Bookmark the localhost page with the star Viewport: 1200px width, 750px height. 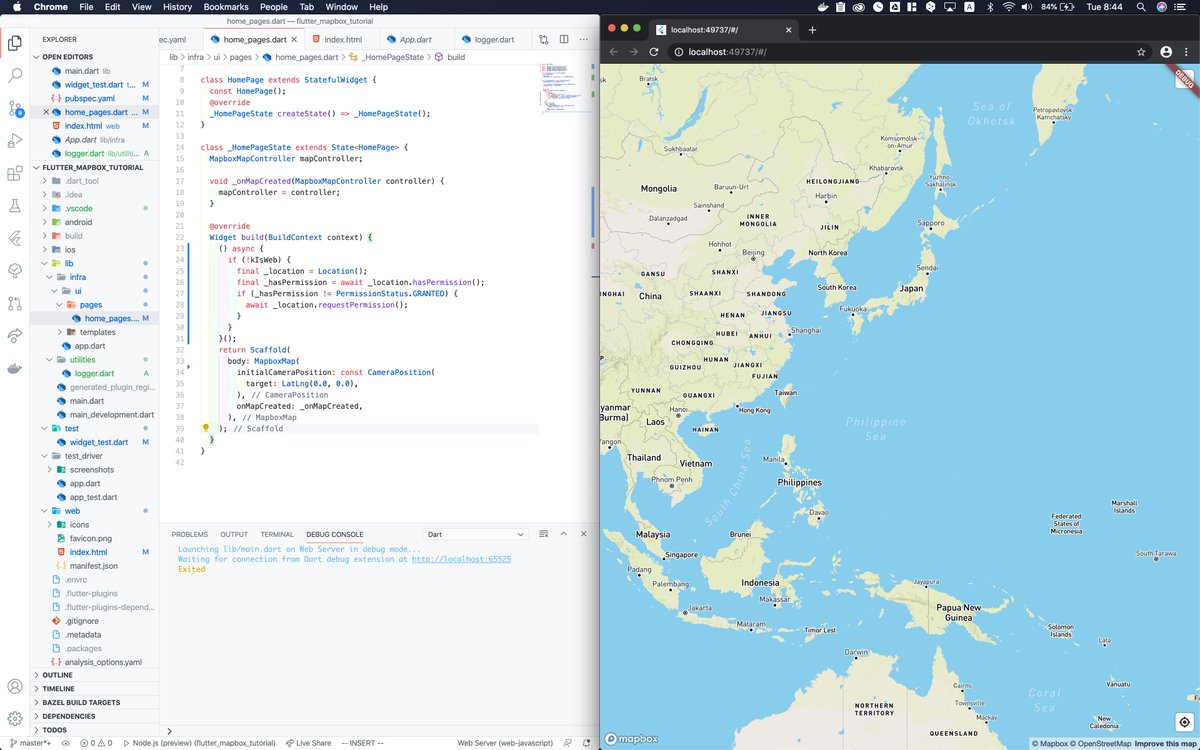coord(1141,51)
